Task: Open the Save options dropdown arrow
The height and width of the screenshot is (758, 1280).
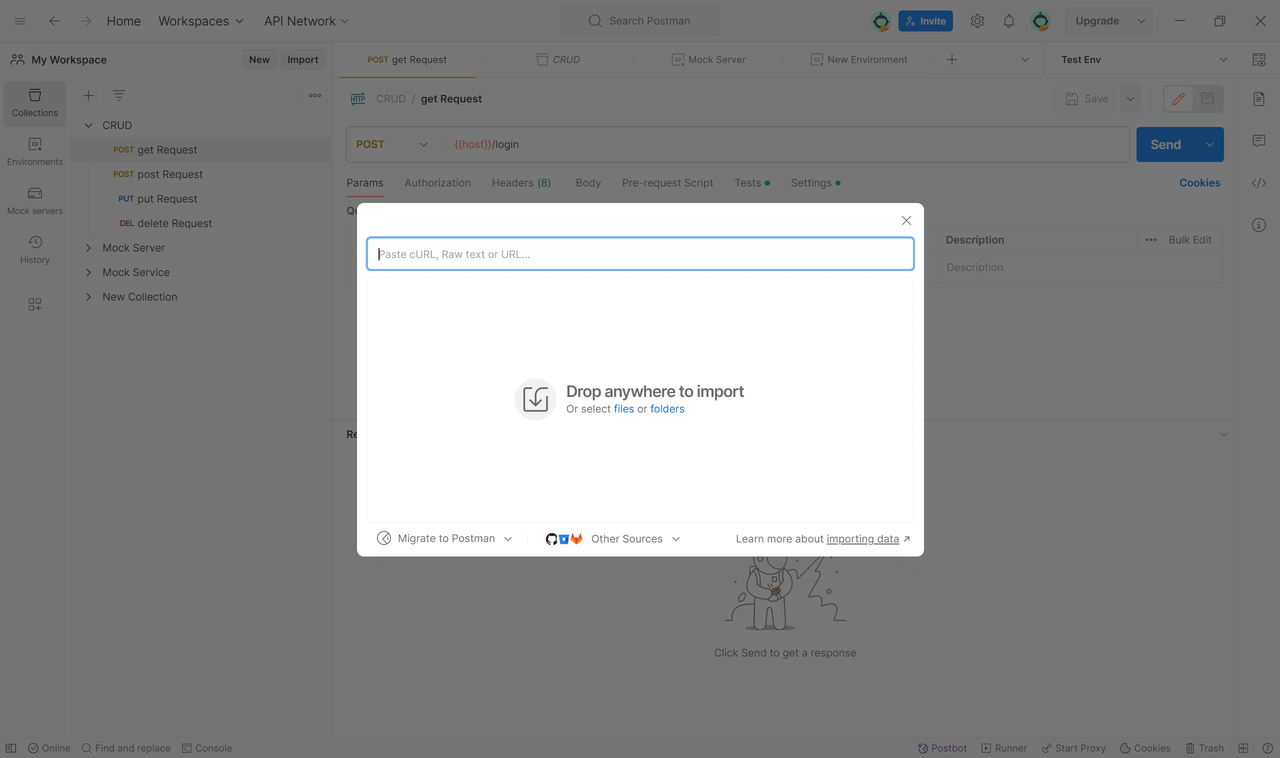Action: [1130, 99]
